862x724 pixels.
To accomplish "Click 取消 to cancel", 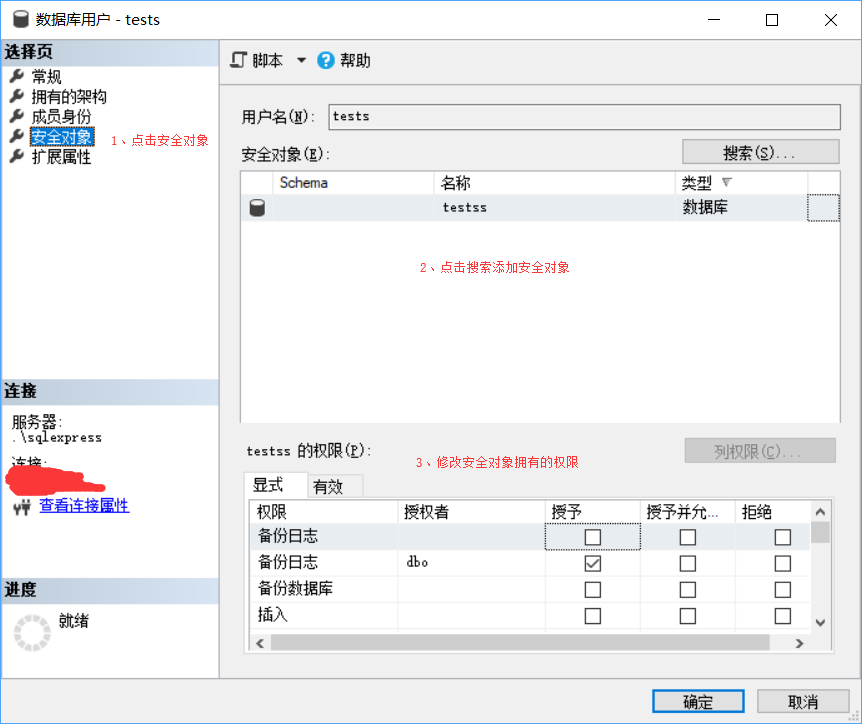I will click(803, 701).
